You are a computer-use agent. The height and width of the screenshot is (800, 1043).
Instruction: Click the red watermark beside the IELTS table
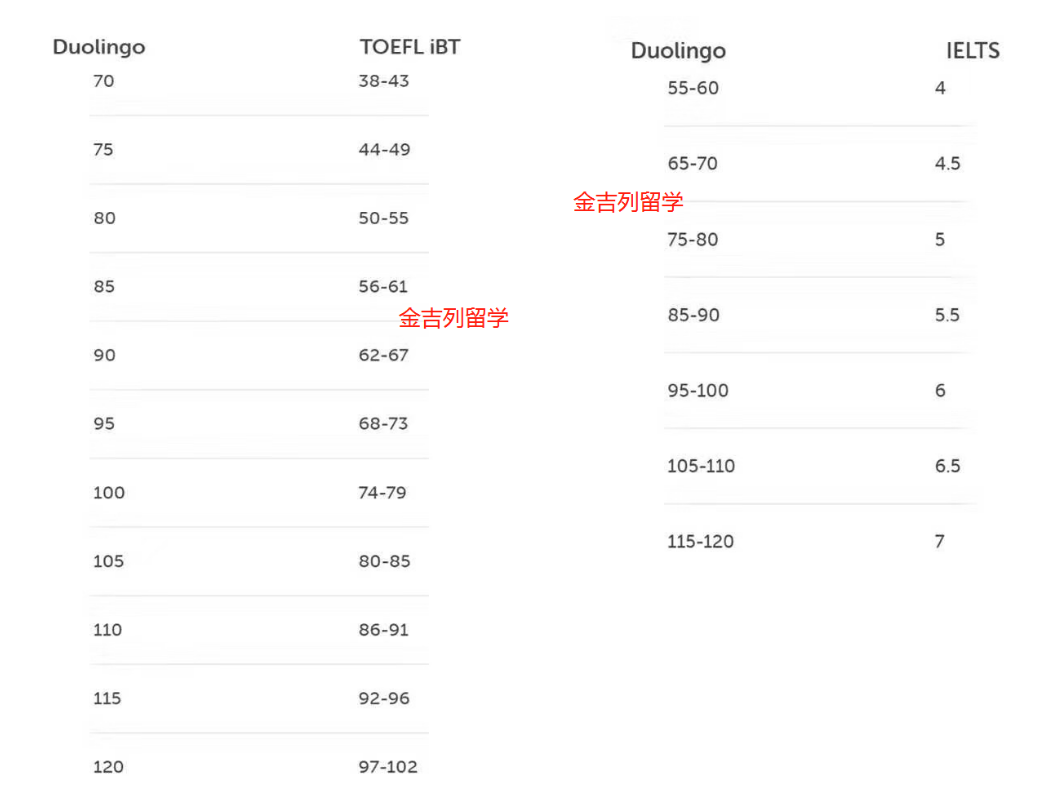point(628,202)
